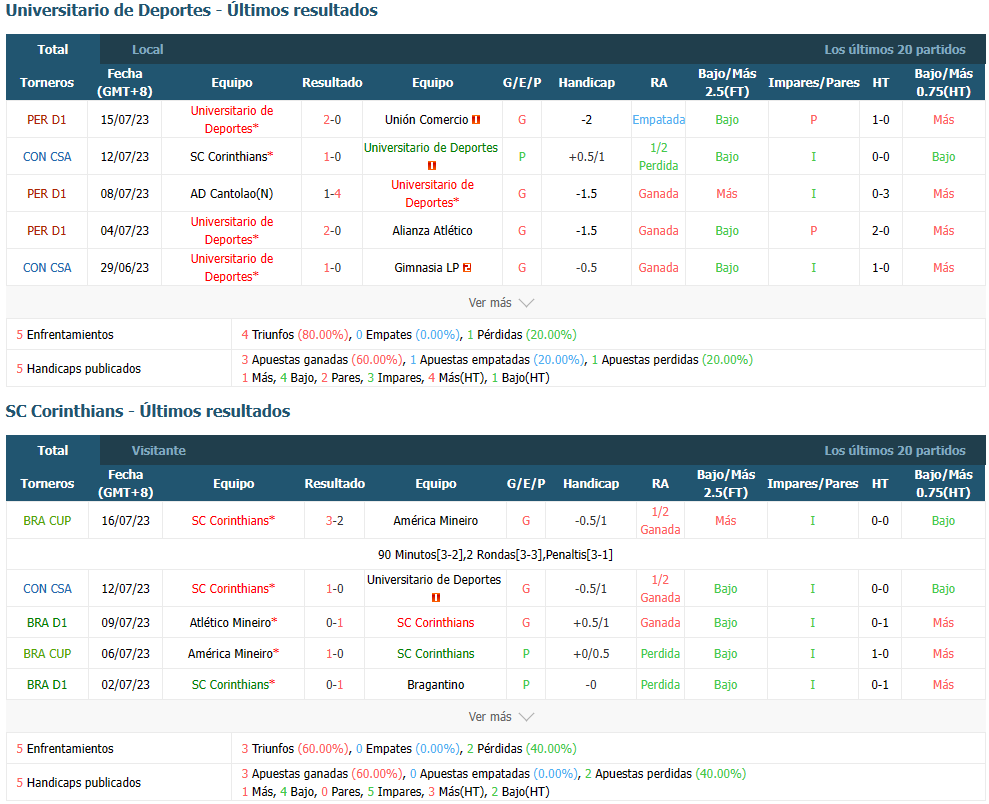Expand Ver más under Universitario results
The image size is (989, 804).
point(501,303)
